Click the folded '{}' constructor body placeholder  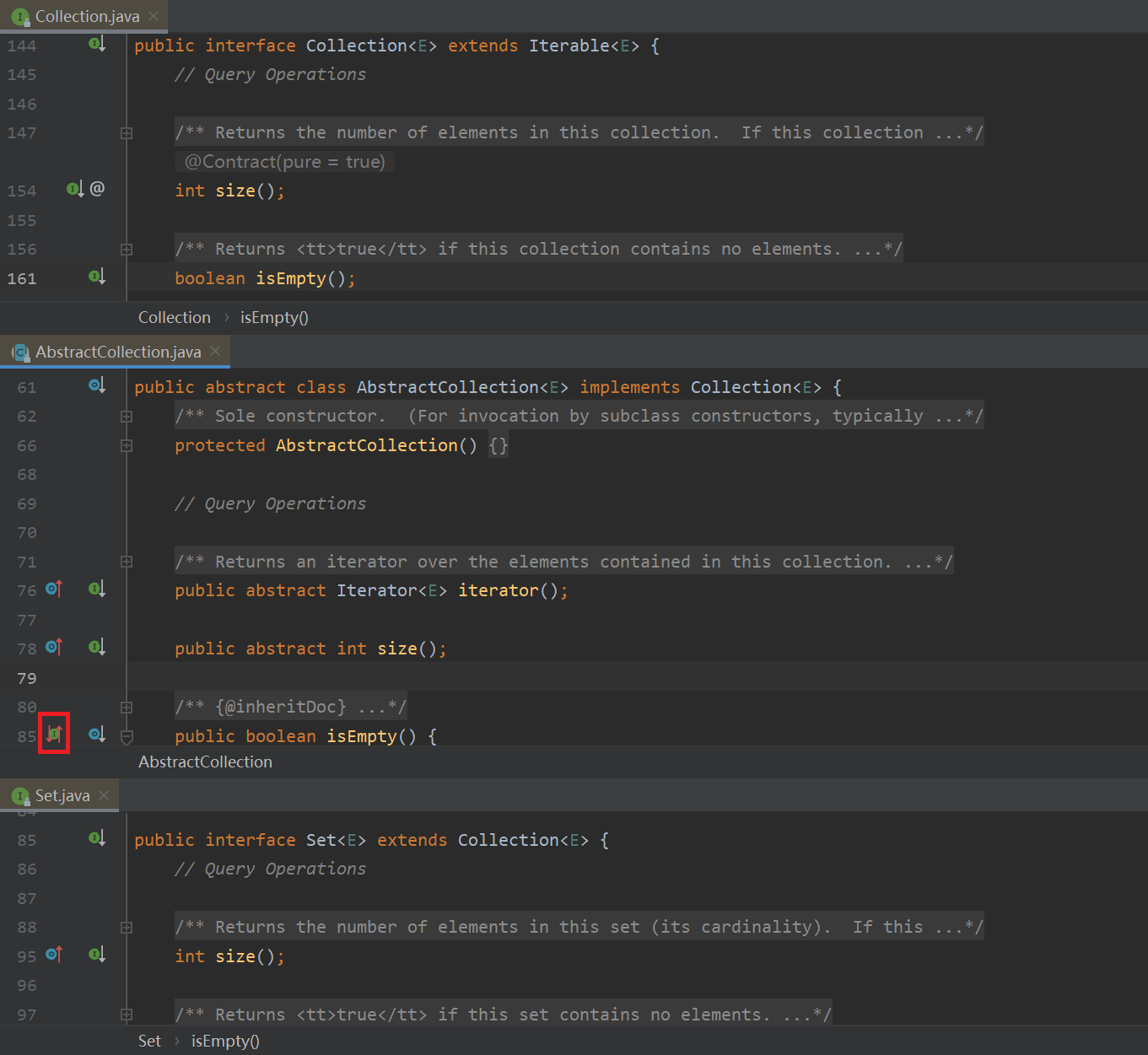[499, 445]
